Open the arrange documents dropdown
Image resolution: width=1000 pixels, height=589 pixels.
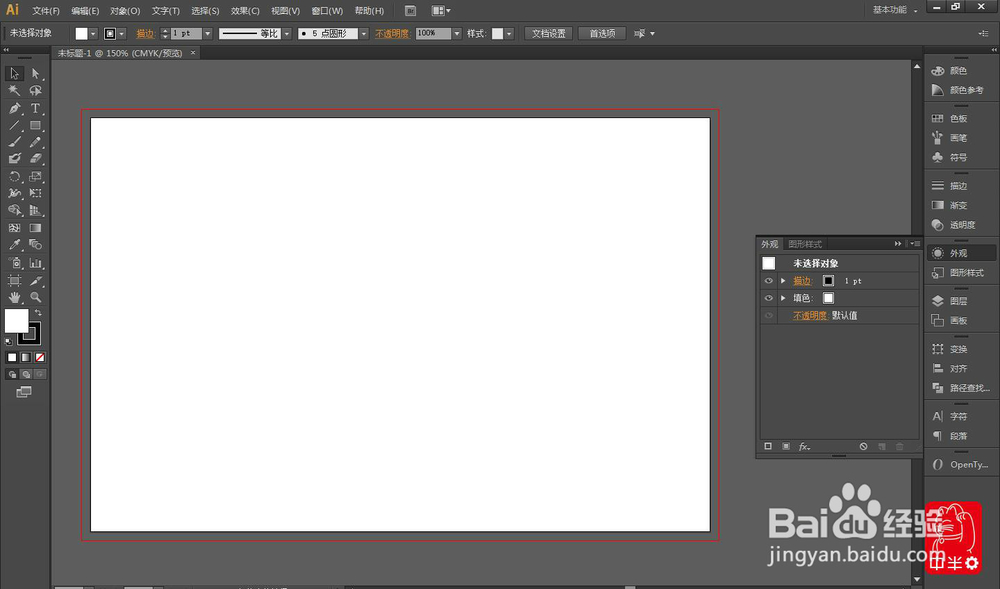pos(441,10)
